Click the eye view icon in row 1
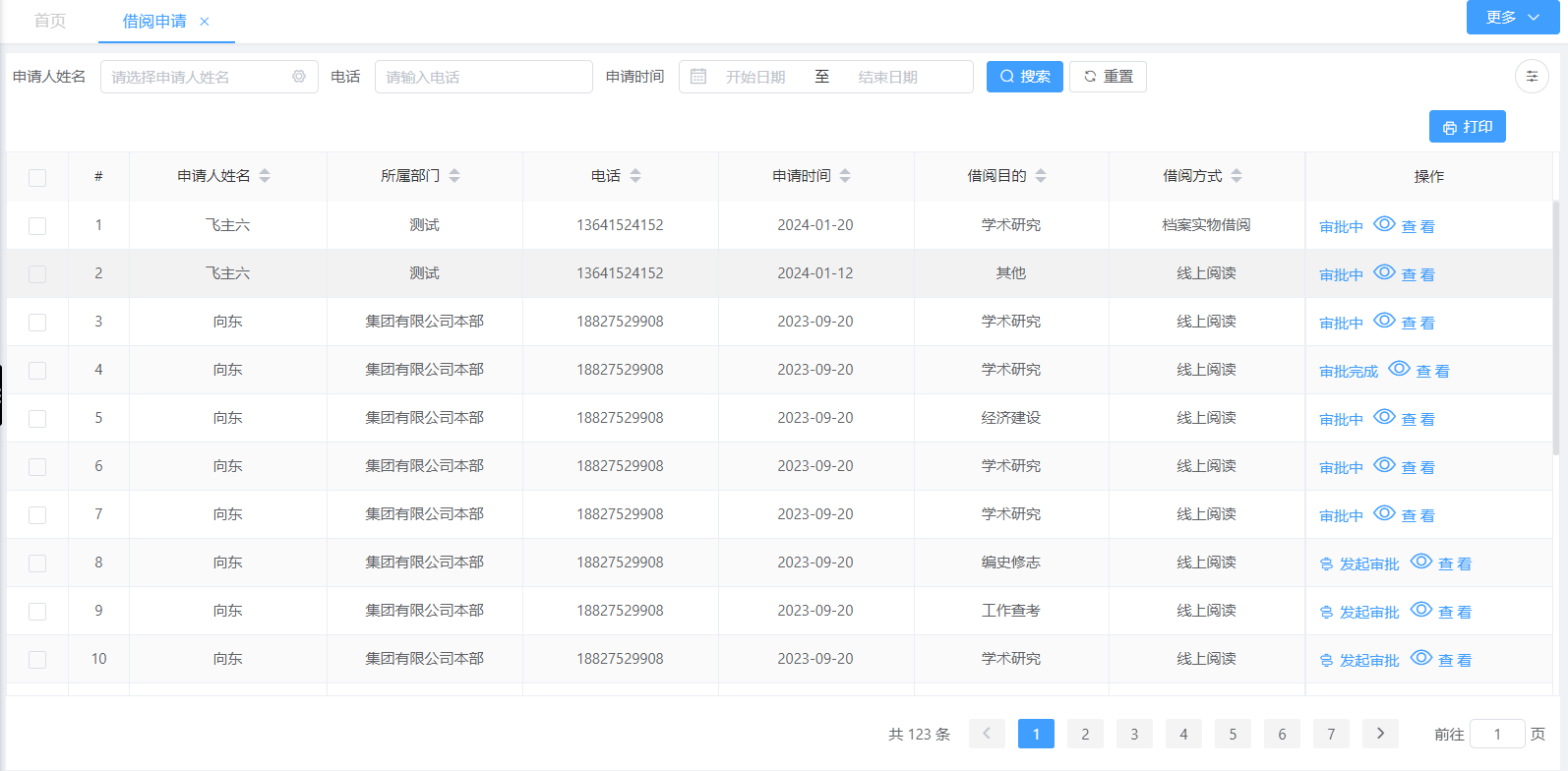 1384,224
